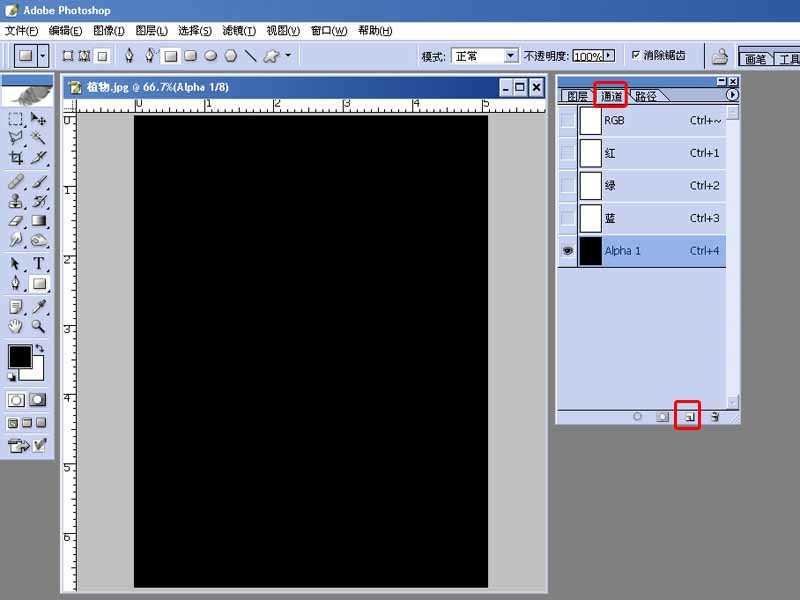The height and width of the screenshot is (600, 800).
Task: Show the RGB channel visibility
Action: 567,120
